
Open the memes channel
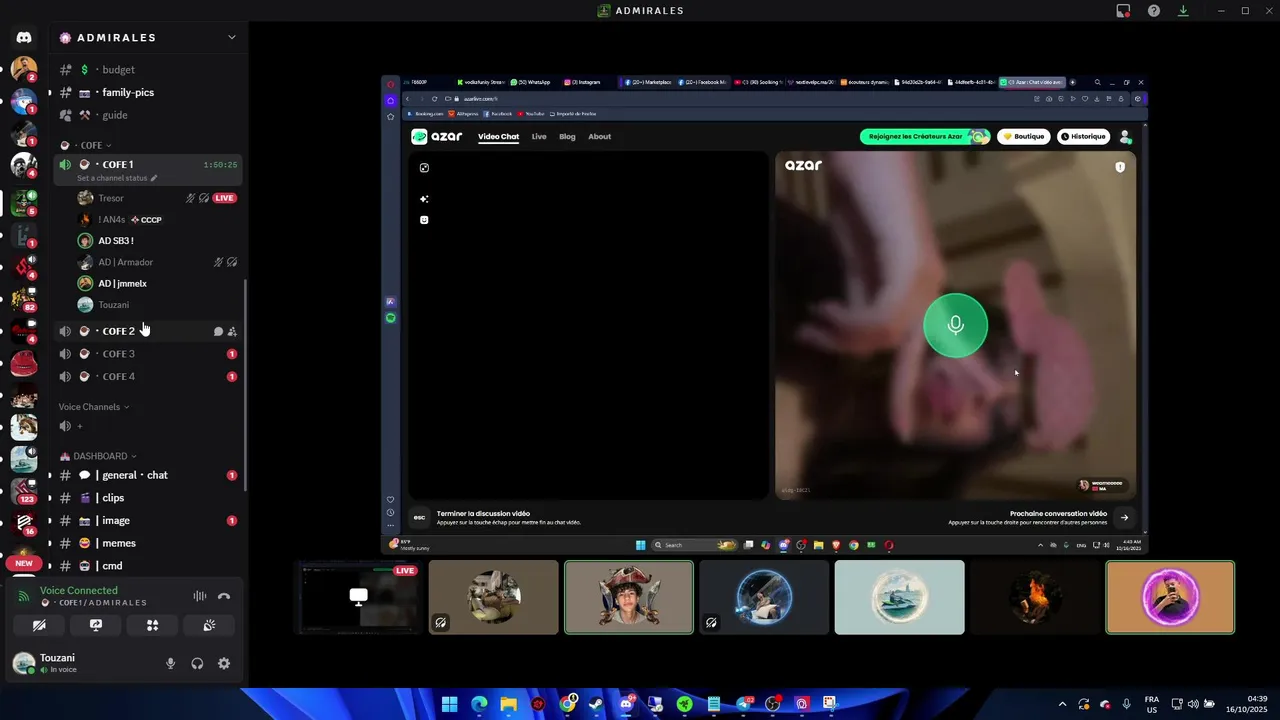[x=148, y=543]
